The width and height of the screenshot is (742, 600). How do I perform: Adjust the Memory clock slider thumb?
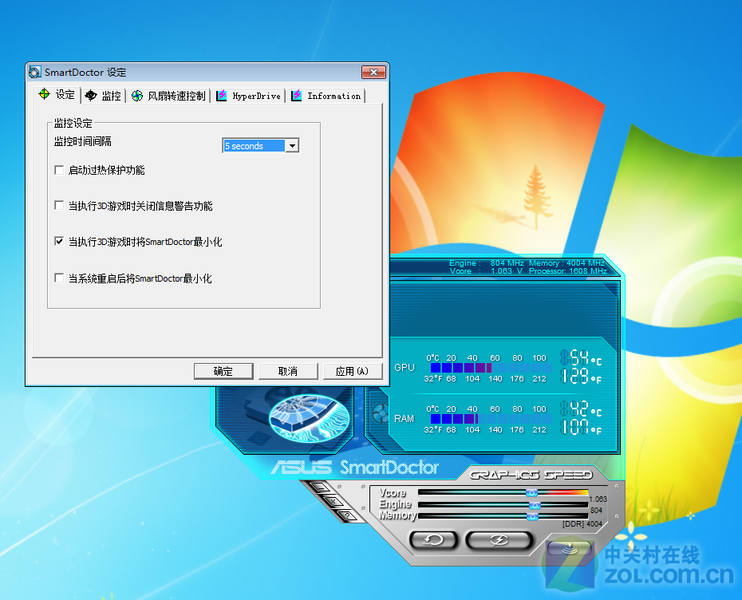[x=532, y=517]
